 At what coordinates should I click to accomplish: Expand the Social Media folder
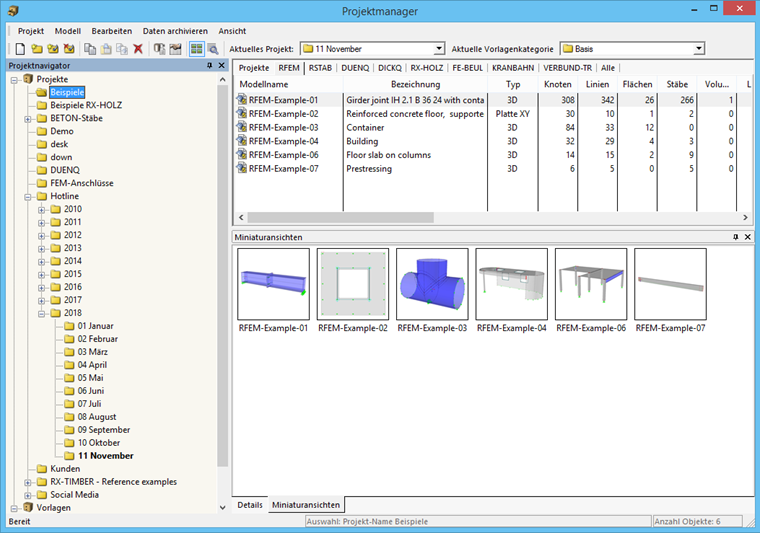[28, 496]
